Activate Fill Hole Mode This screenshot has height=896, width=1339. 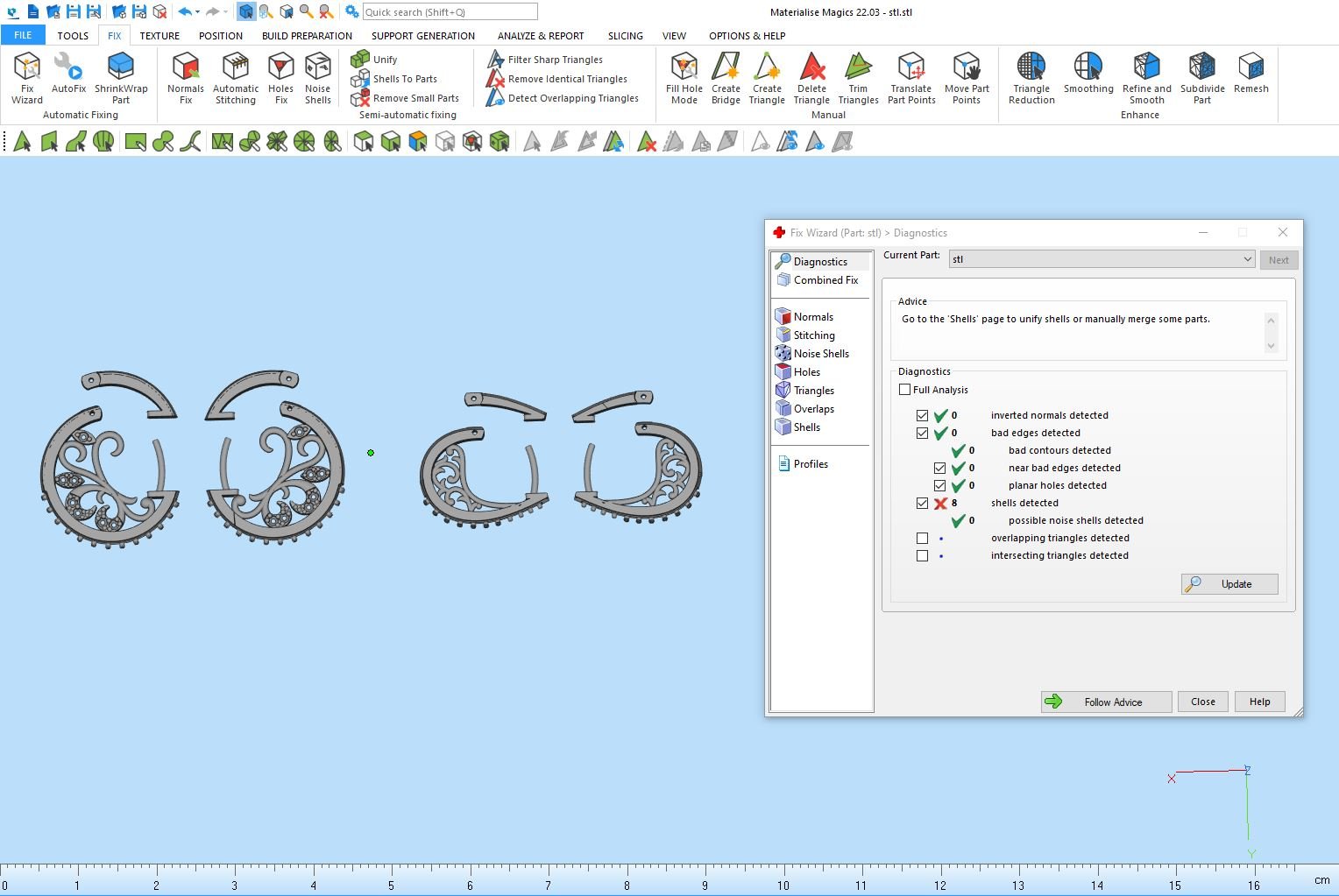point(684,77)
